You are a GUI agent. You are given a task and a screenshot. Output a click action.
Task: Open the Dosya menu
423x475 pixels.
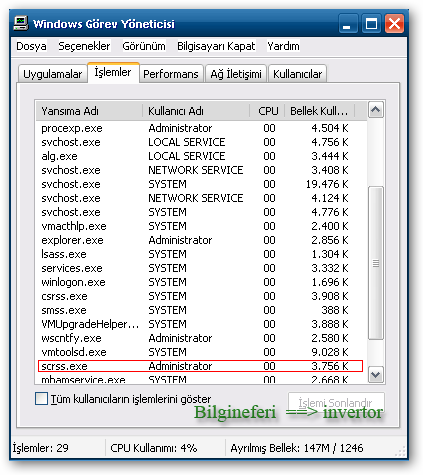pos(31,46)
